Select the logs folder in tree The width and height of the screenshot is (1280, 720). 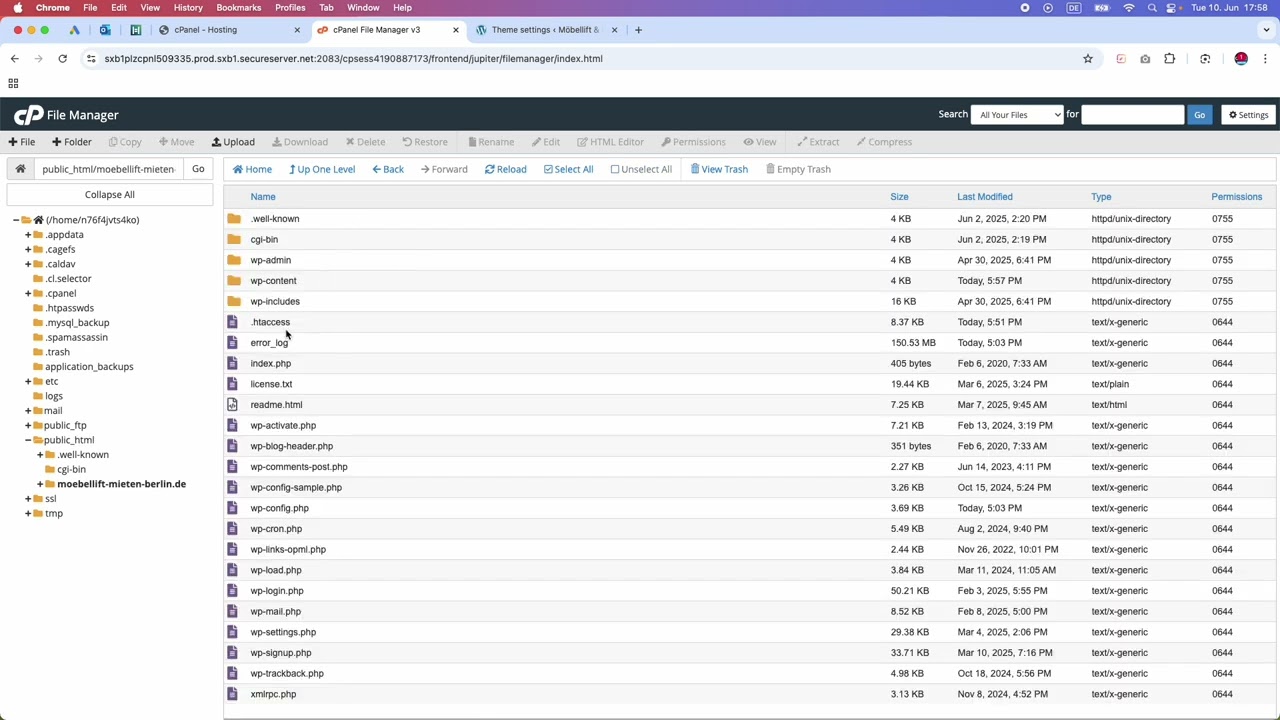(x=54, y=396)
